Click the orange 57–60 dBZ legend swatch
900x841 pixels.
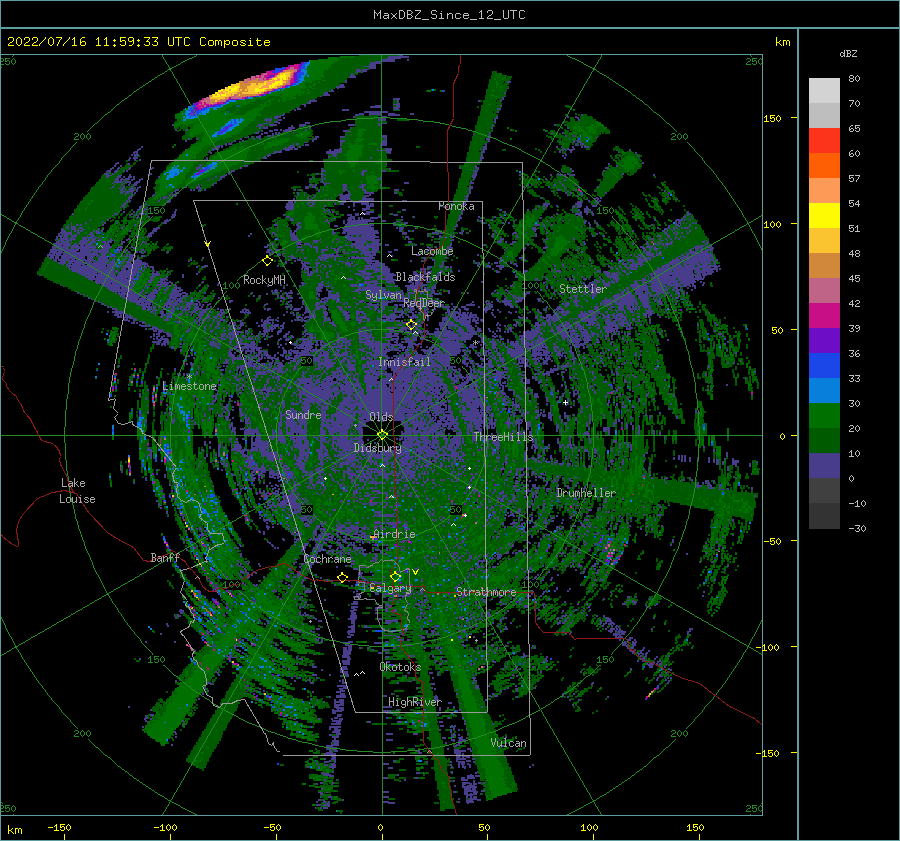point(824,166)
